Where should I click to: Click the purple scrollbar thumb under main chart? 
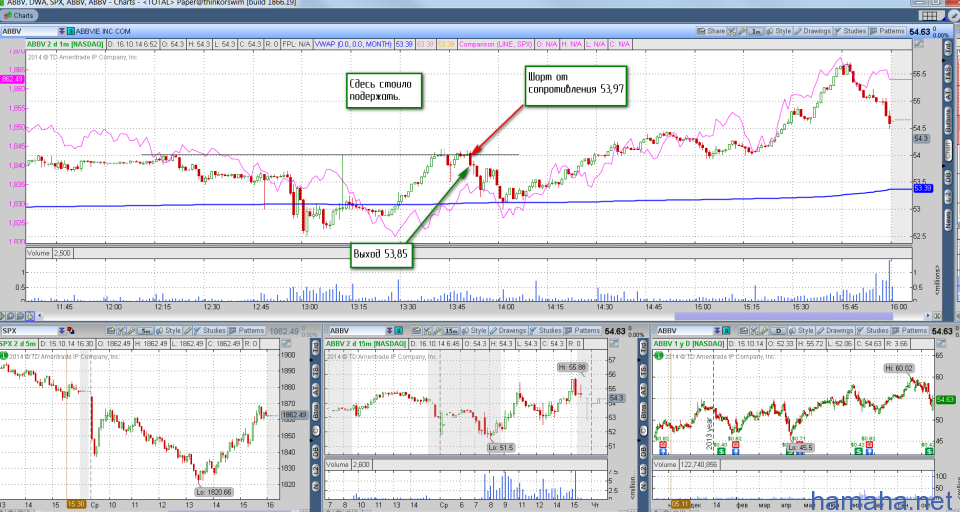coord(784,316)
